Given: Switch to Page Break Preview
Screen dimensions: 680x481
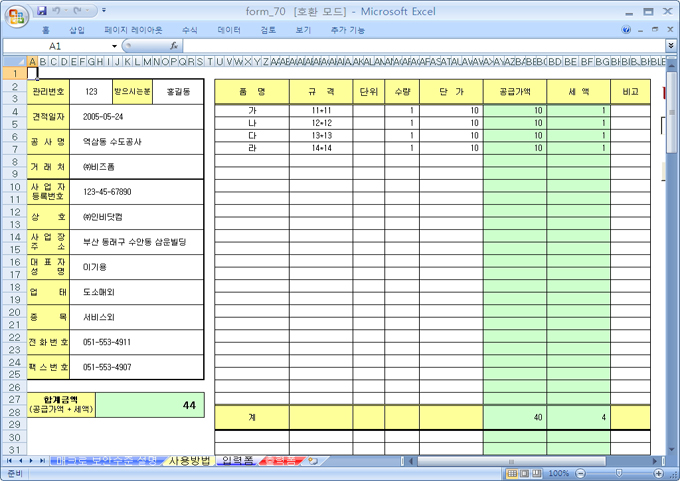Looking at the screenshot, I should [x=537, y=473].
